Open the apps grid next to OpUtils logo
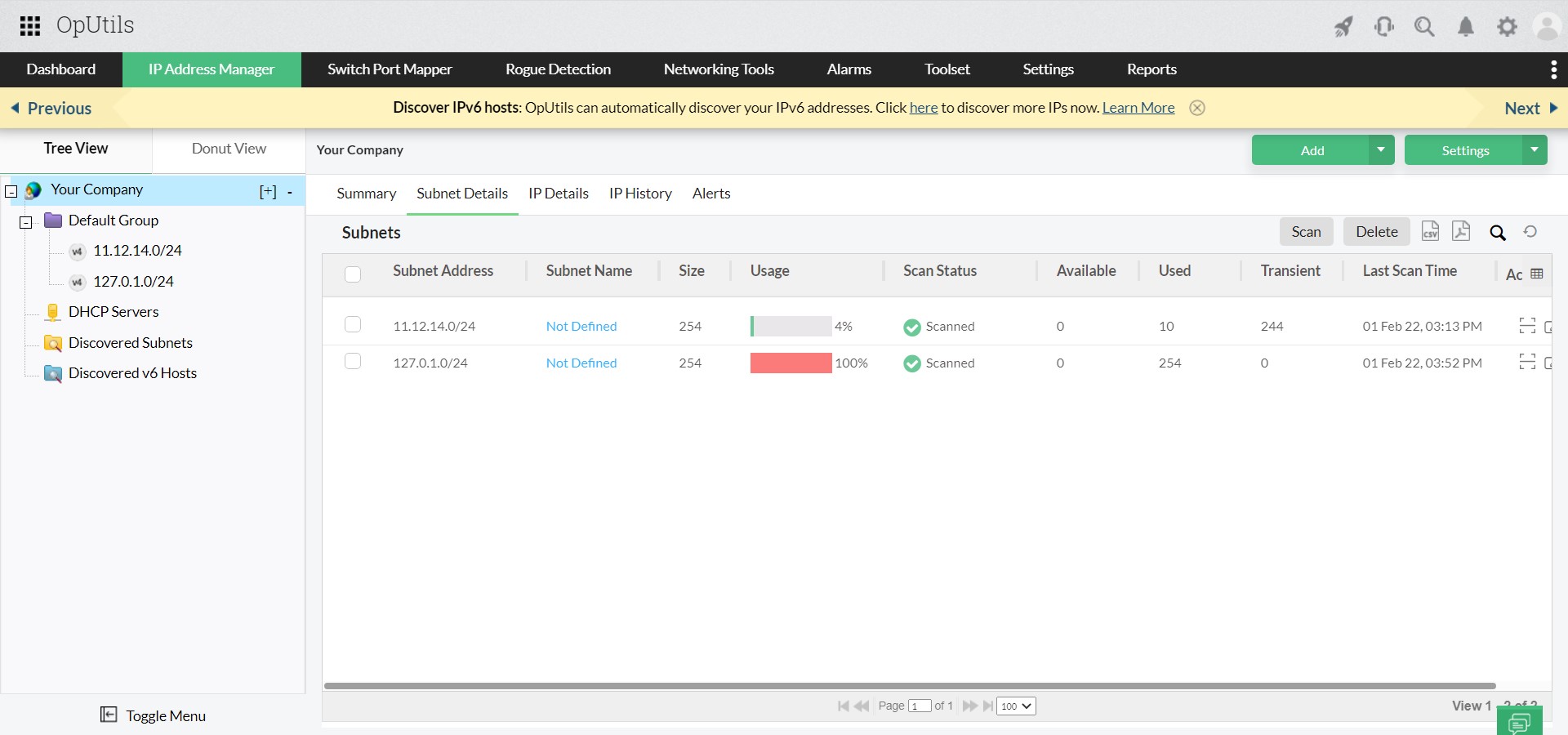The width and height of the screenshot is (1568, 735). point(29,25)
